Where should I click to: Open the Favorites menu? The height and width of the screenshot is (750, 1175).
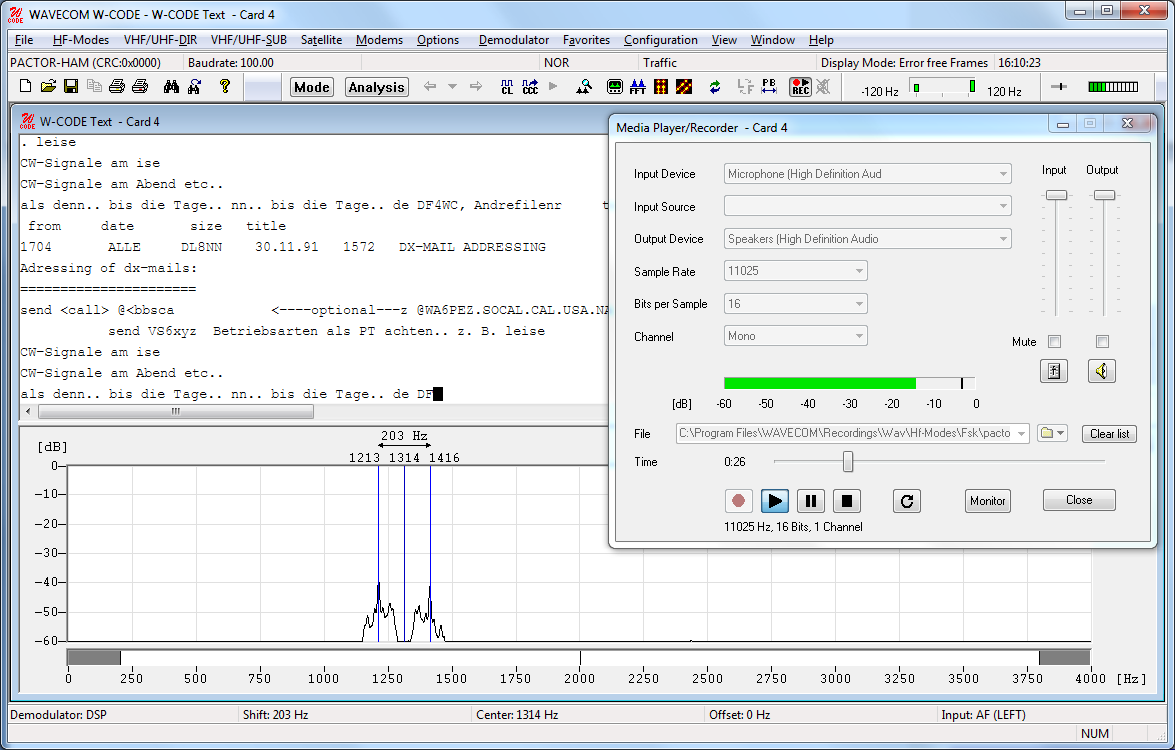point(586,40)
